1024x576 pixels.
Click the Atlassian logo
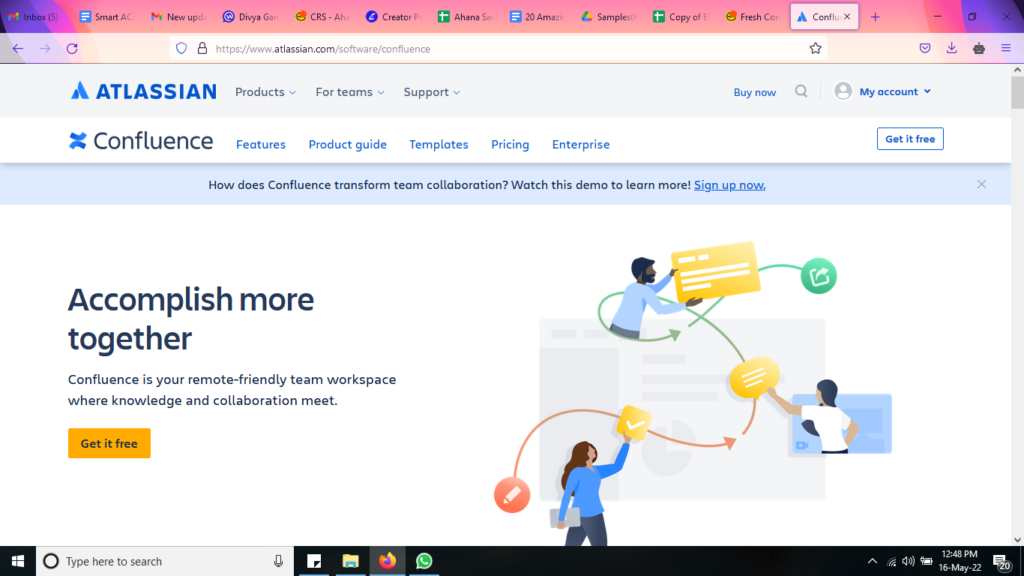144,91
